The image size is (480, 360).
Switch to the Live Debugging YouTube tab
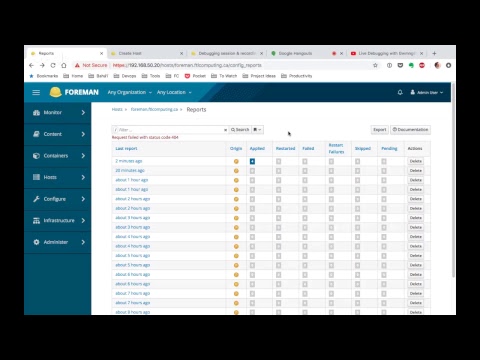coord(387,53)
